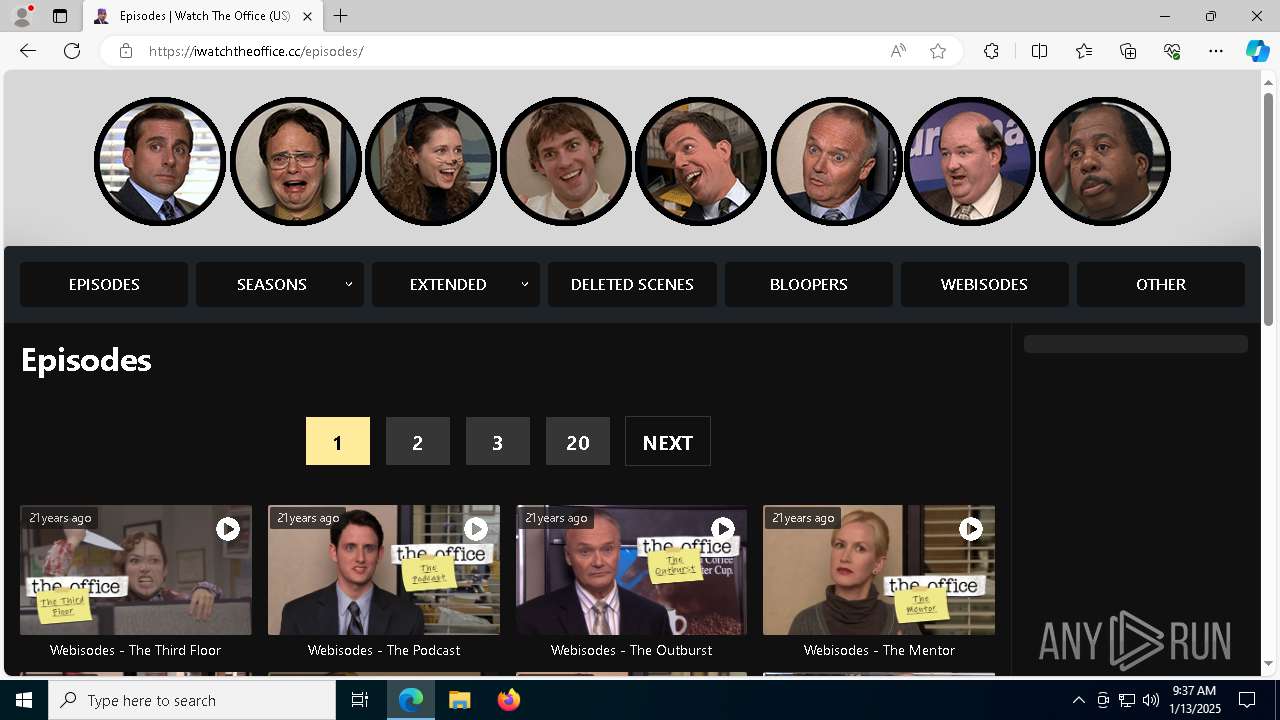Click Stanley Hudson character portrait

point(1105,161)
